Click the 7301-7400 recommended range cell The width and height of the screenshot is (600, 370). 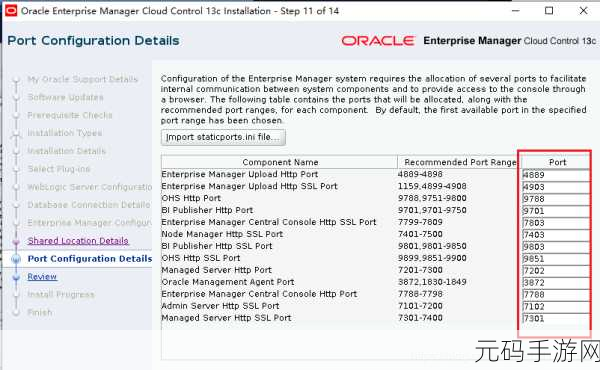420,318
